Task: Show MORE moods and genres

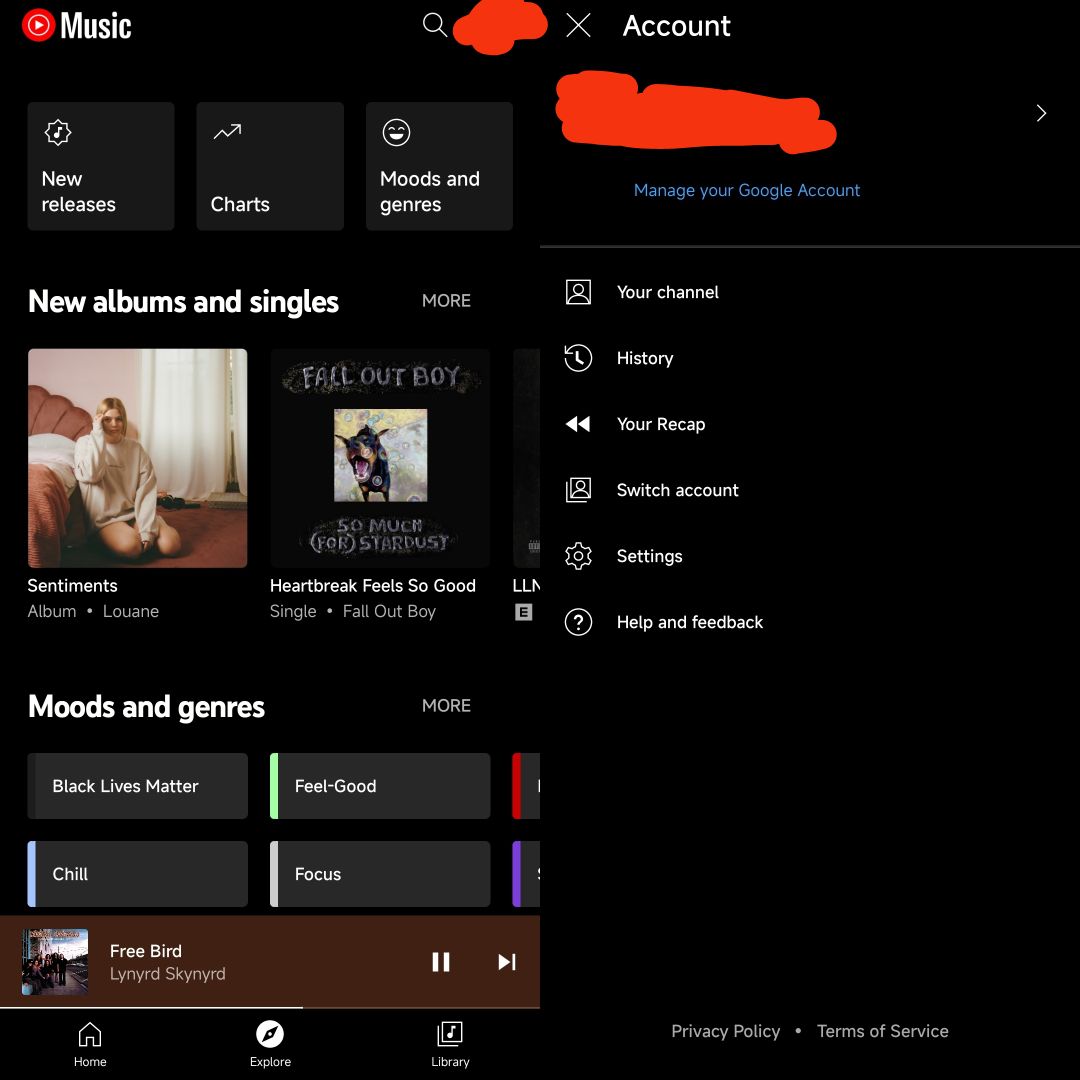Action: [446, 705]
